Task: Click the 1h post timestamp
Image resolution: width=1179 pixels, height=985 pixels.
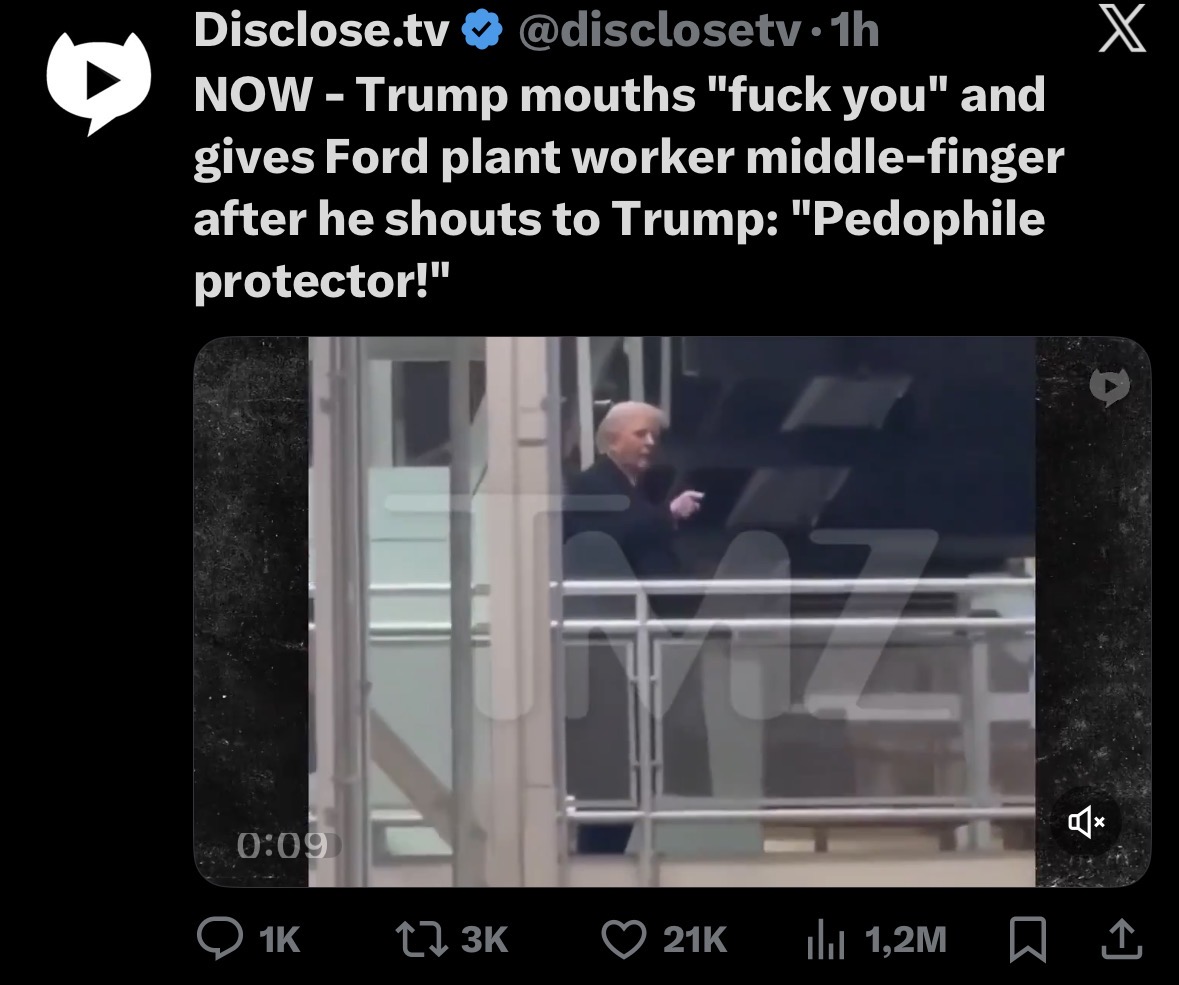Action: point(855,31)
